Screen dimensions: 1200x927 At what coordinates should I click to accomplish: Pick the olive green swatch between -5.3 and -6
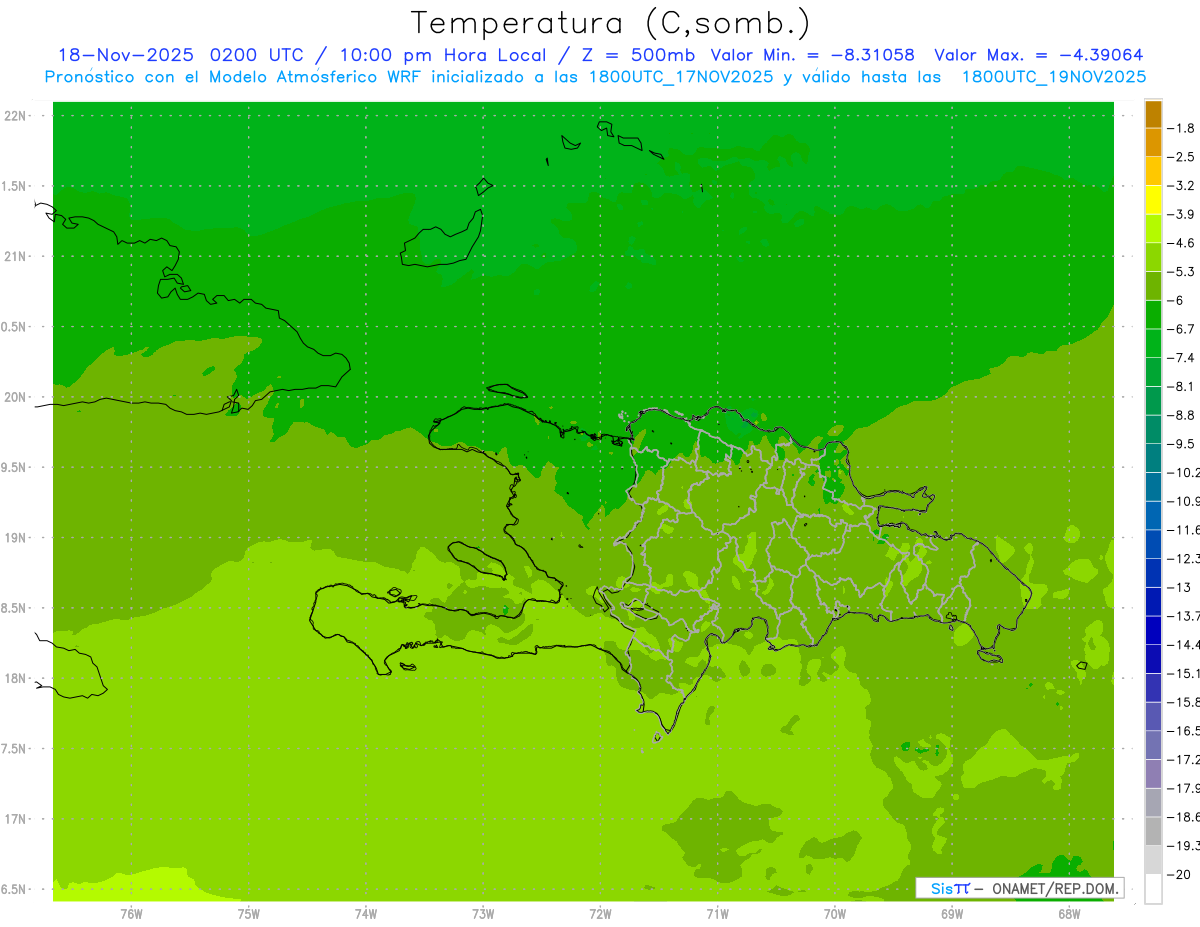pos(1153,286)
